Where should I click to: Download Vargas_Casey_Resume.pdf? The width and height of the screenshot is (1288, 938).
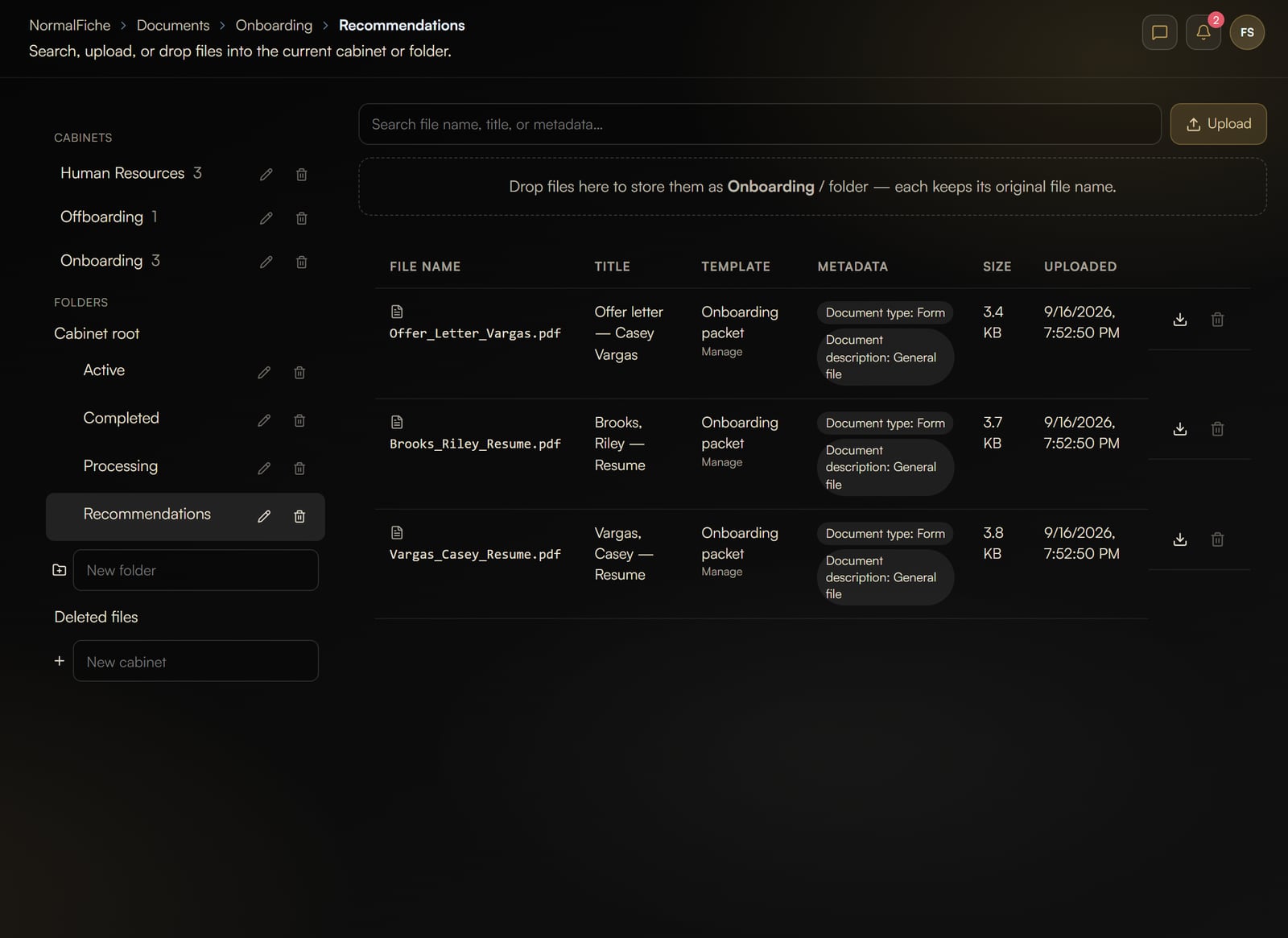(x=1180, y=539)
